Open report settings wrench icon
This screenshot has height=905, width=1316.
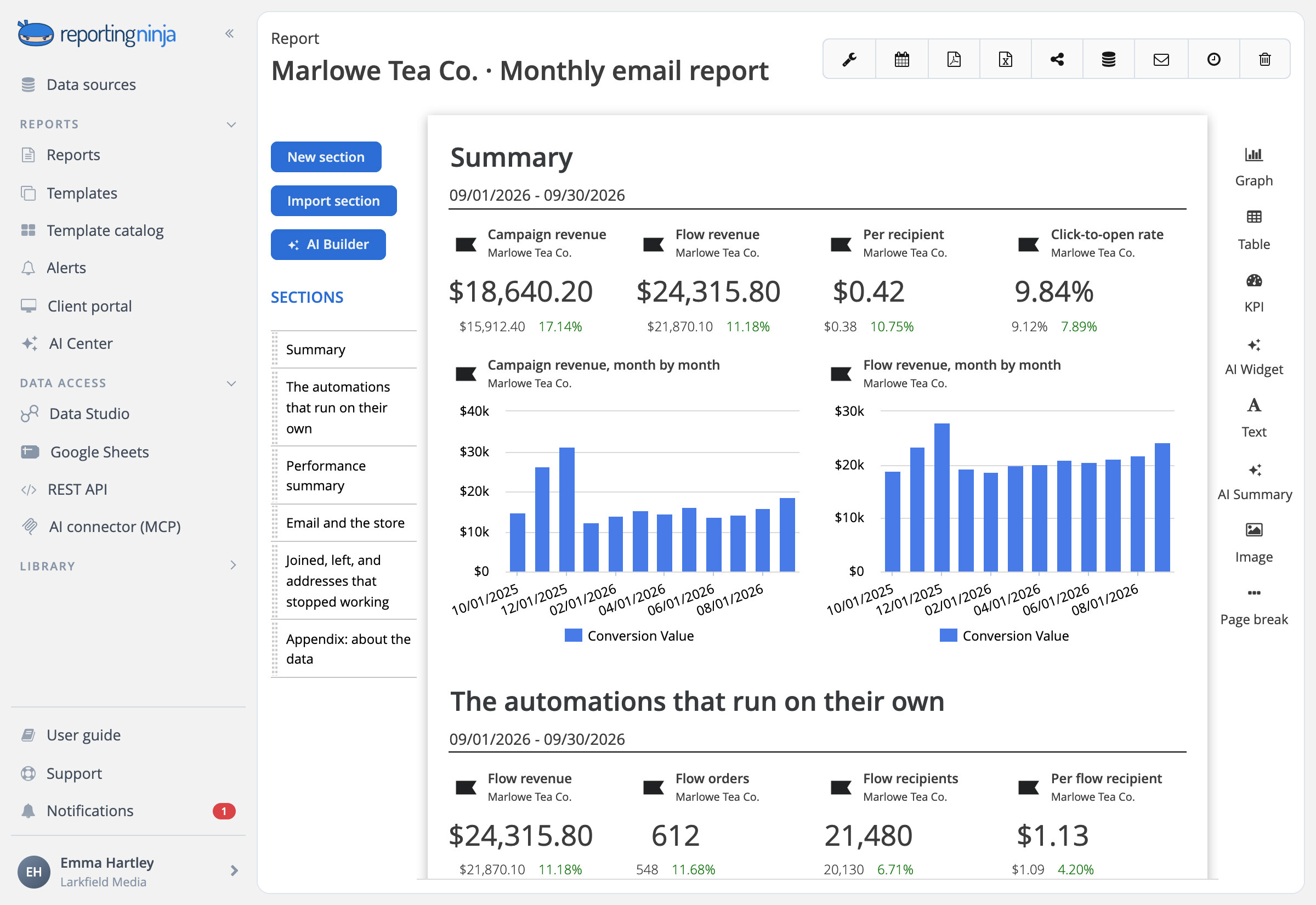pyautogui.click(x=849, y=59)
